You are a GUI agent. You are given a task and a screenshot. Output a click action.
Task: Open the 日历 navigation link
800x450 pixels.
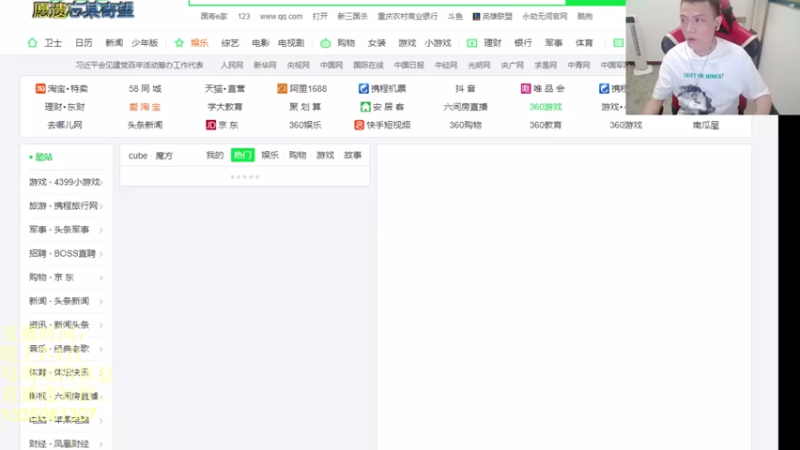tap(84, 43)
